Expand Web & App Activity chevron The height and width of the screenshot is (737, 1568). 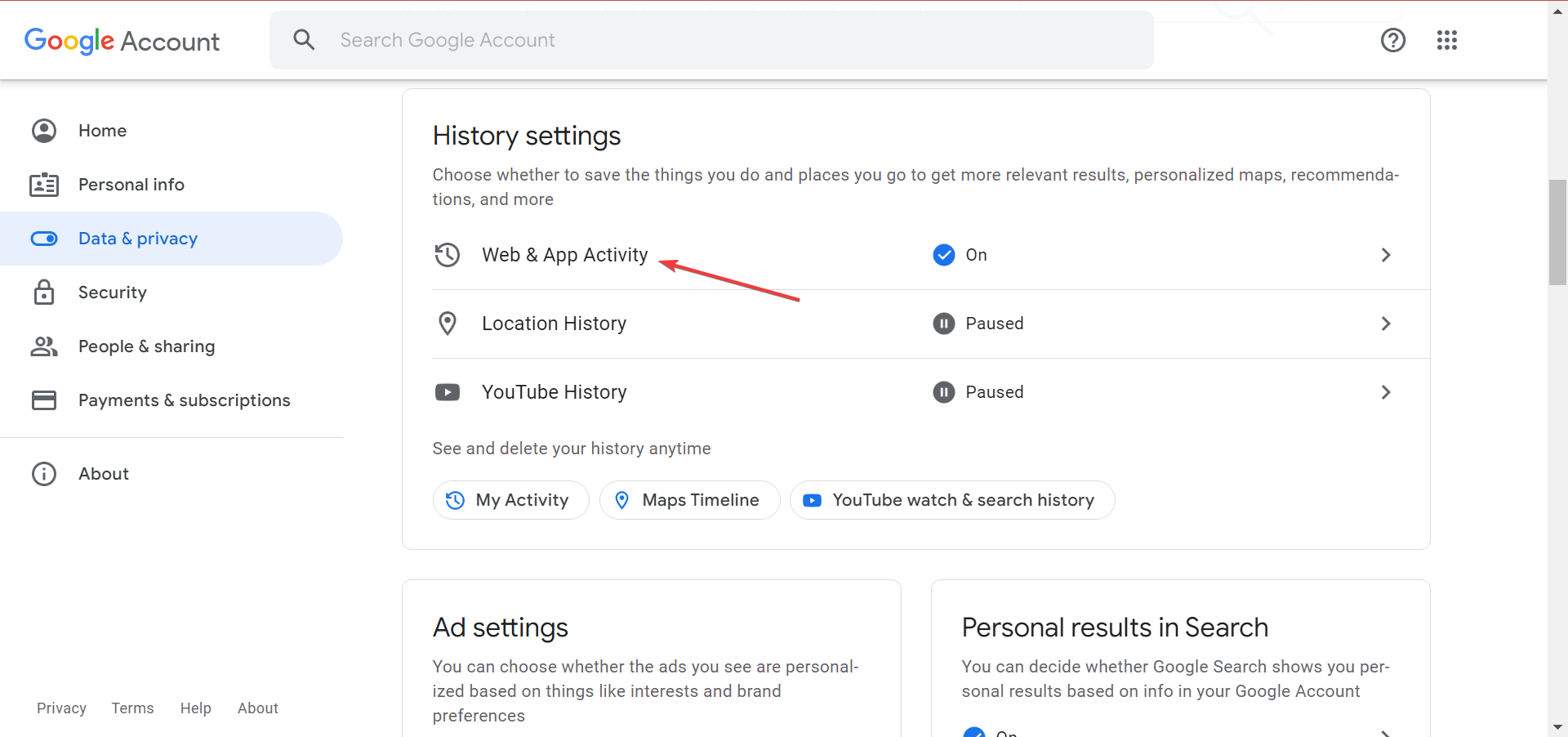pos(1386,255)
